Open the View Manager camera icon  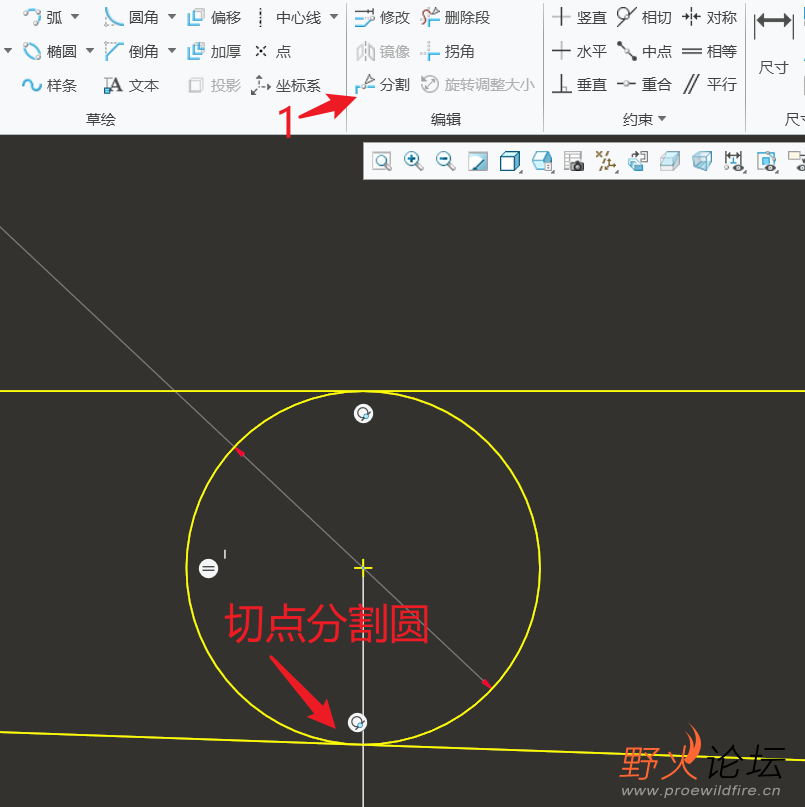(573, 161)
